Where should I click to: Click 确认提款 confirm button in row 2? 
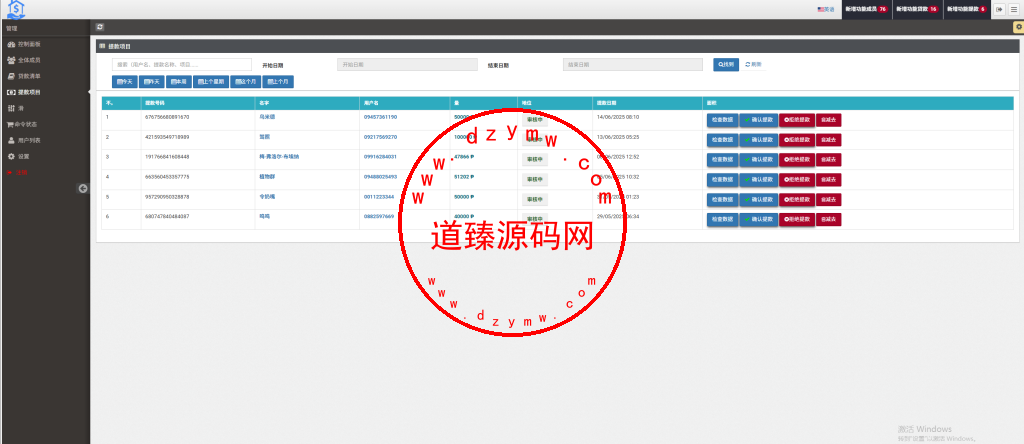759,140
